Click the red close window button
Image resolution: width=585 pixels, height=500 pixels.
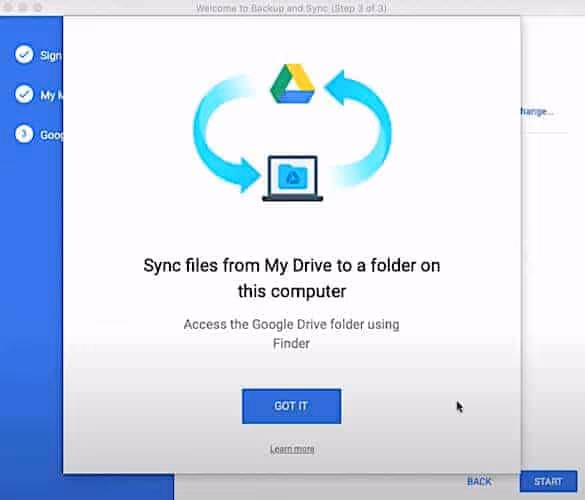point(7,7)
